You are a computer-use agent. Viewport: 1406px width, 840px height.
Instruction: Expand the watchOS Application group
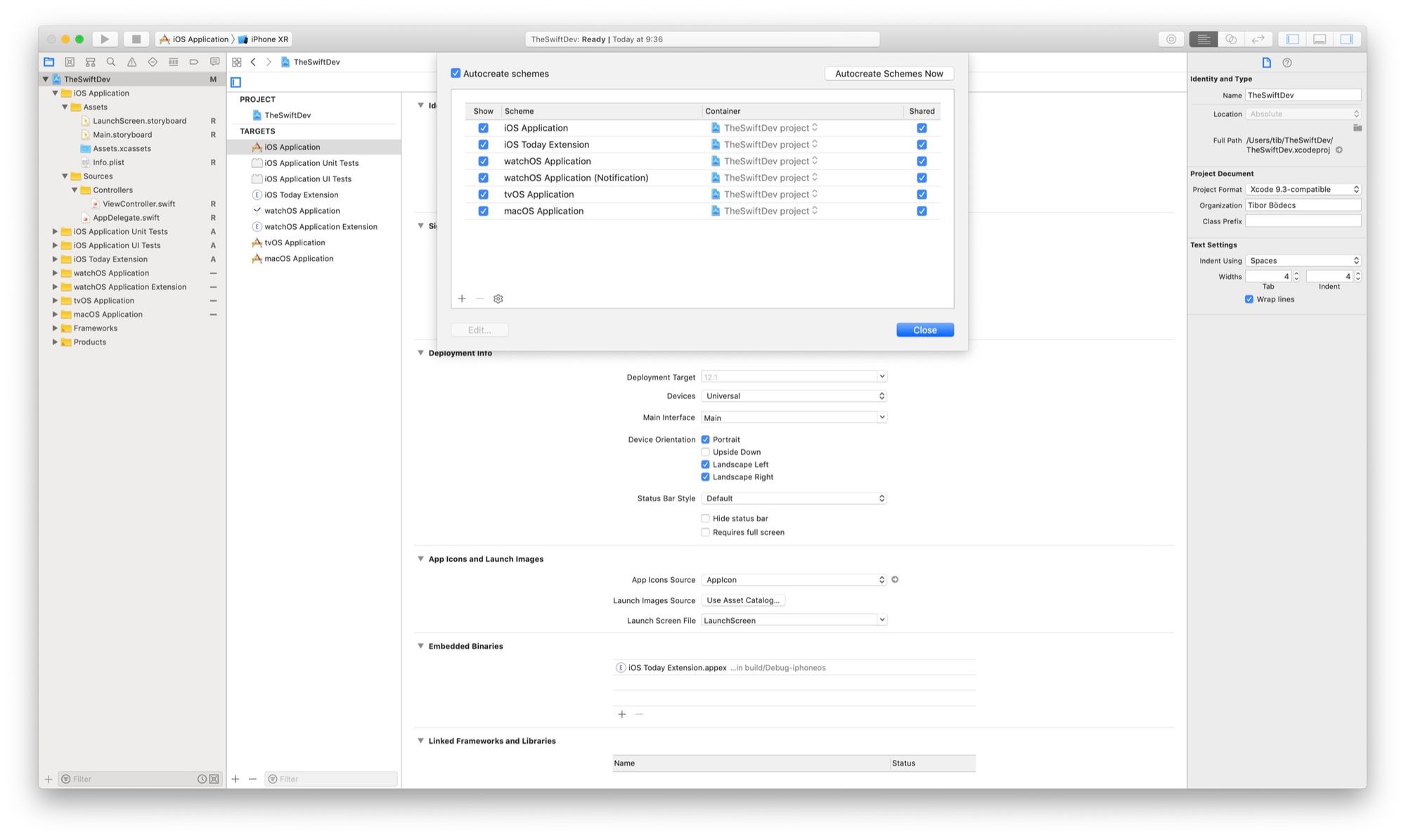coord(55,273)
